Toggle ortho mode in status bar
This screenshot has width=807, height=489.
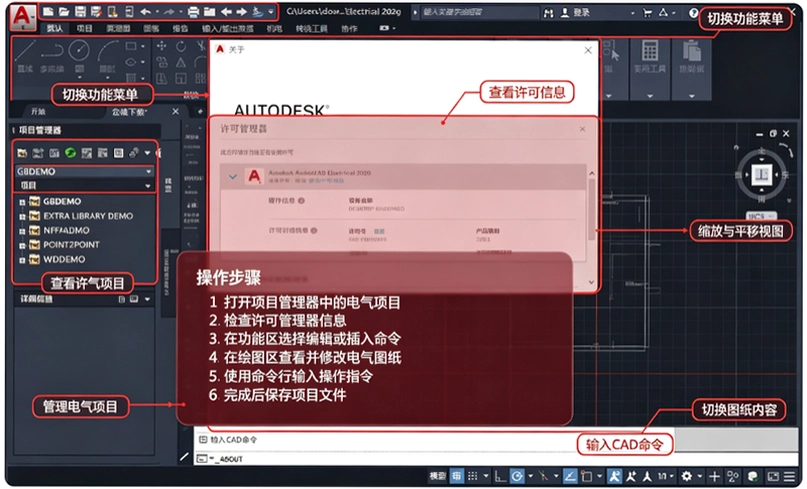point(500,476)
